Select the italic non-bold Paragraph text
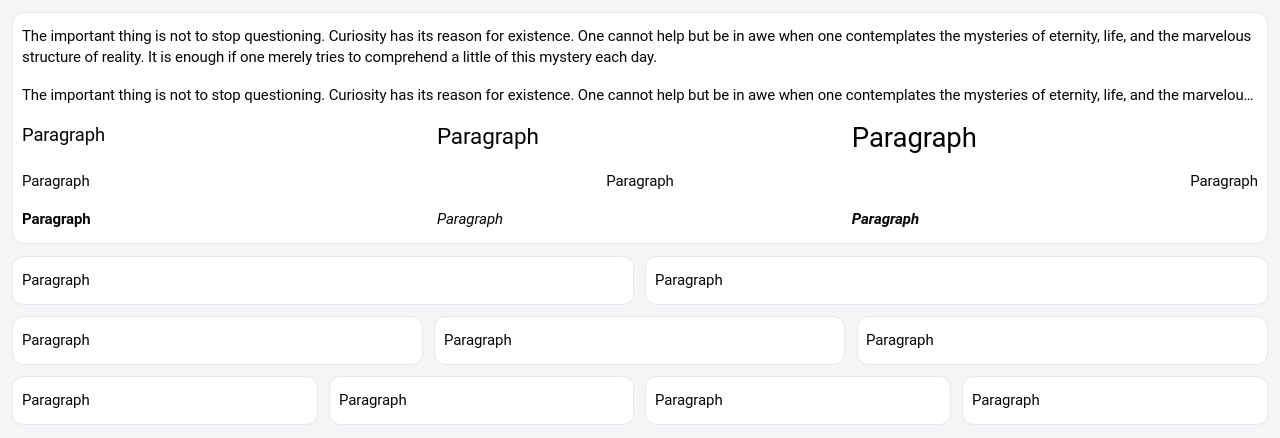 [x=470, y=219]
